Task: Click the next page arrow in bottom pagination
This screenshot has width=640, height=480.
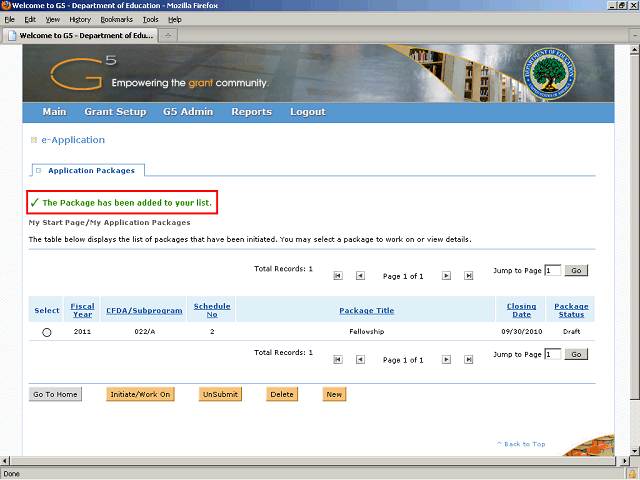Action: click(447, 360)
